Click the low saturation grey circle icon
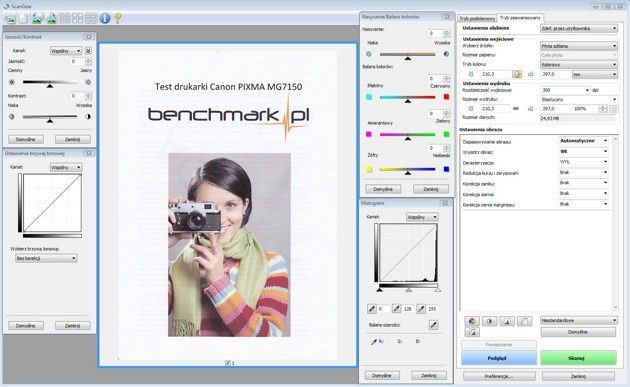The image size is (630, 387). tap(369, 54)
